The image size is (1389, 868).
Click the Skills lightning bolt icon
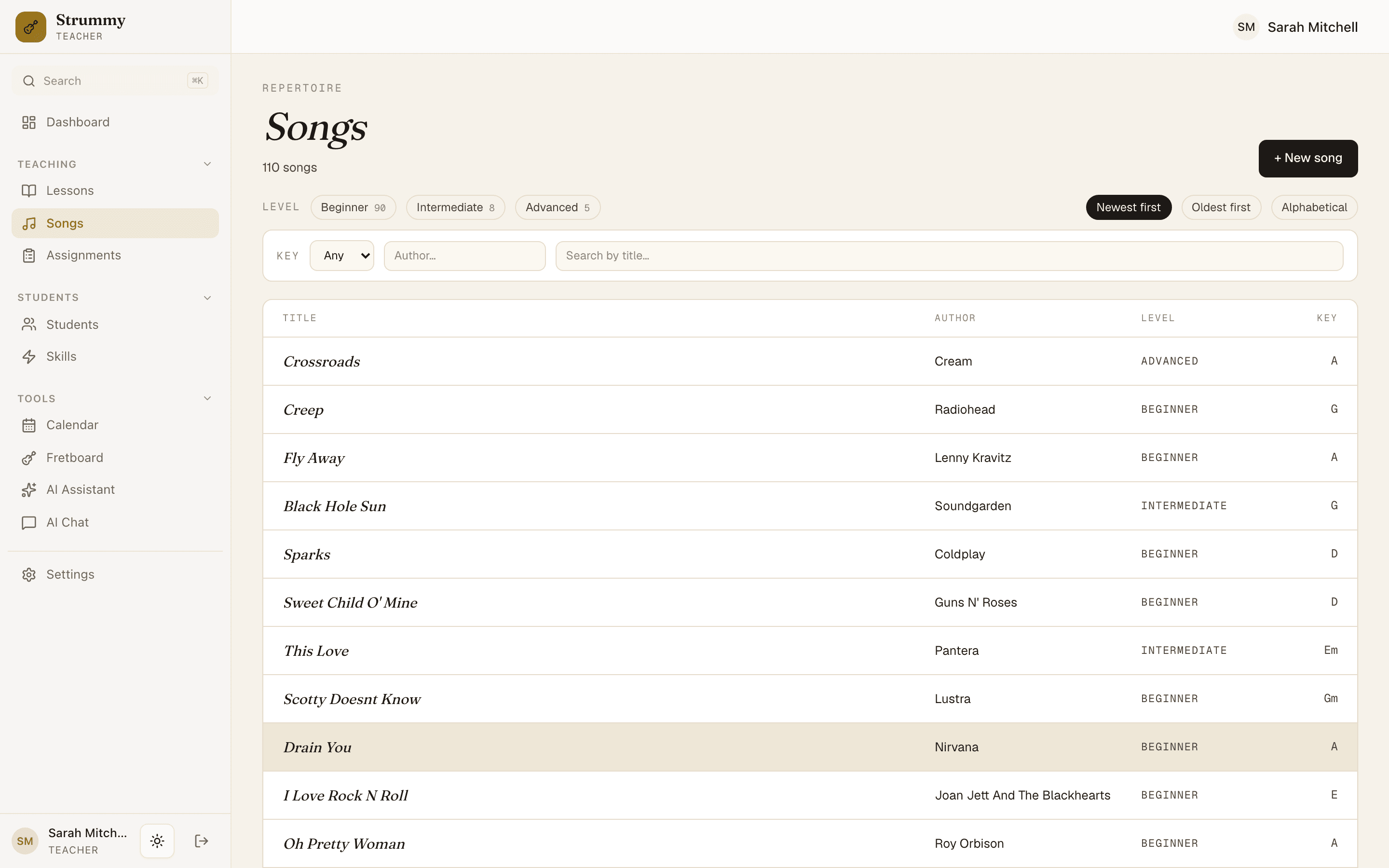pyautogui.click(x=29, y=356)
